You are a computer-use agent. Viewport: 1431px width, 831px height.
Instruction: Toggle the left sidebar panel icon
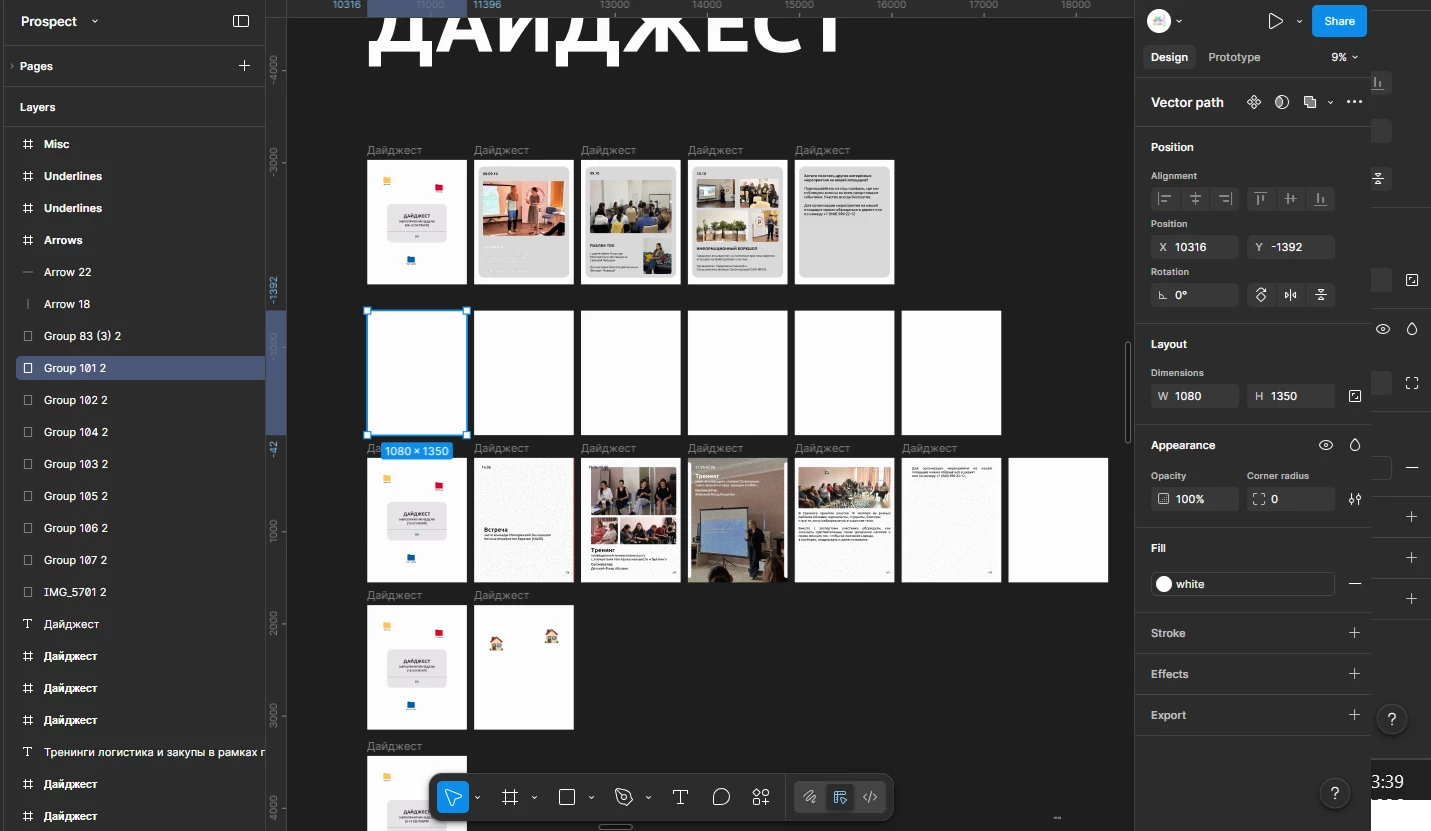241,21
